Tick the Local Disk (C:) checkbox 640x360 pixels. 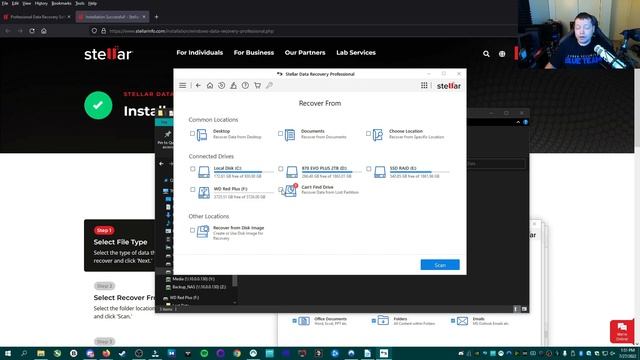[192, 169]
